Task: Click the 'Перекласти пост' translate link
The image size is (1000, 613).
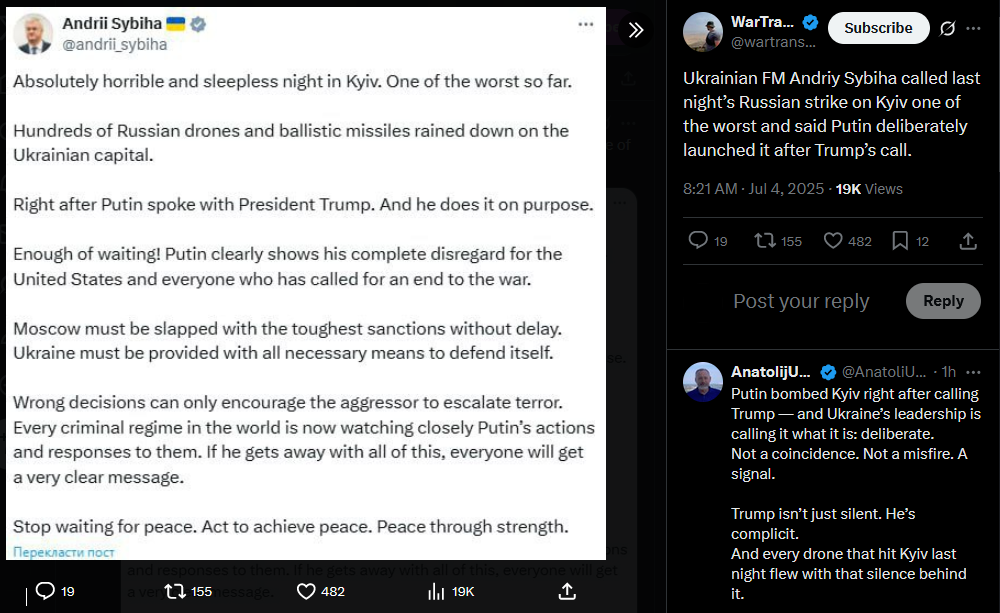Action: (x=64, y=552)
